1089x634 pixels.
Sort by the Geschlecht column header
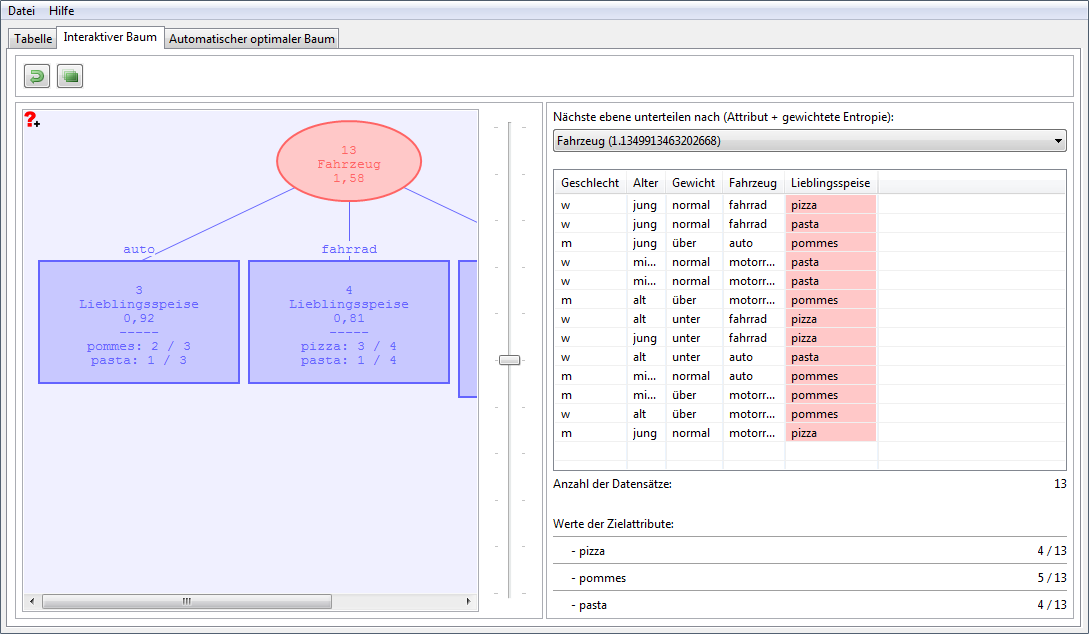pos(590,183)
